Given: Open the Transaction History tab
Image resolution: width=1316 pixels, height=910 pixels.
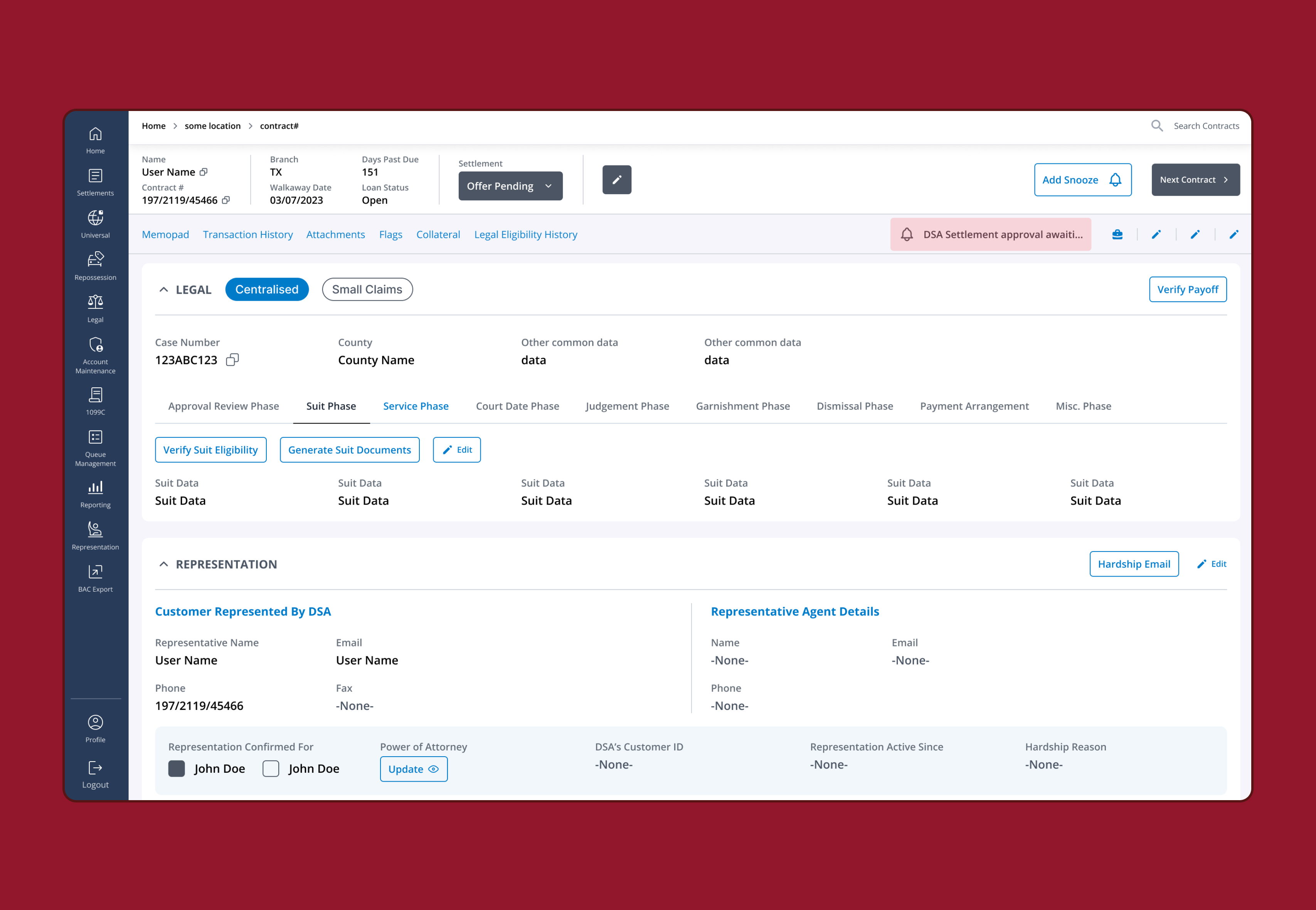Looking at the screenshot, I should (247, 234).
